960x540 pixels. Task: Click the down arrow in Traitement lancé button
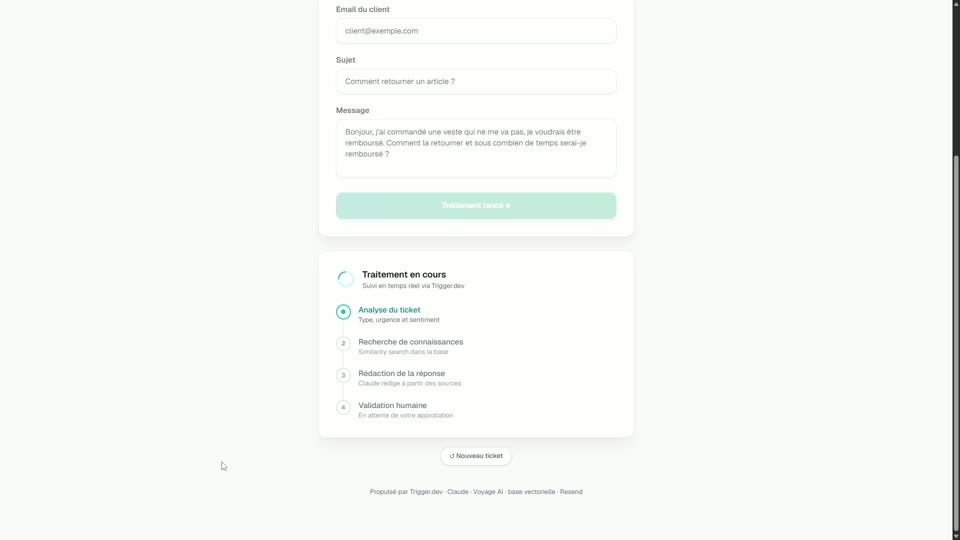click(508, 206)
